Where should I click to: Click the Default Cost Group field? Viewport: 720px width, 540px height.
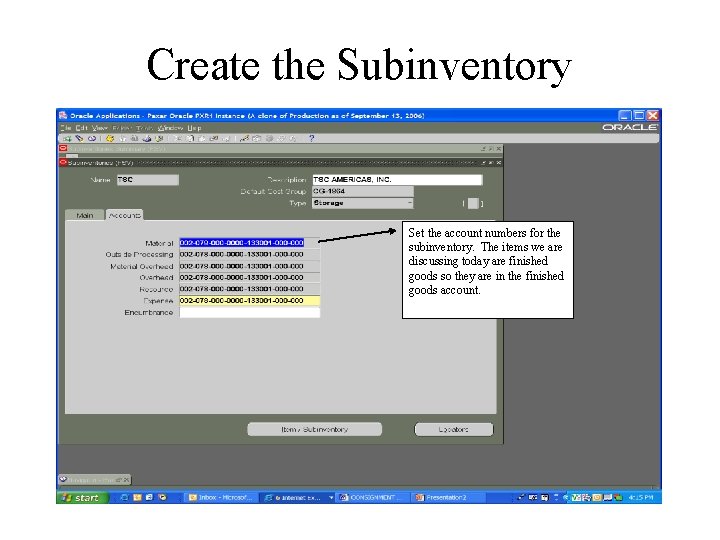(x=363, y=191)
